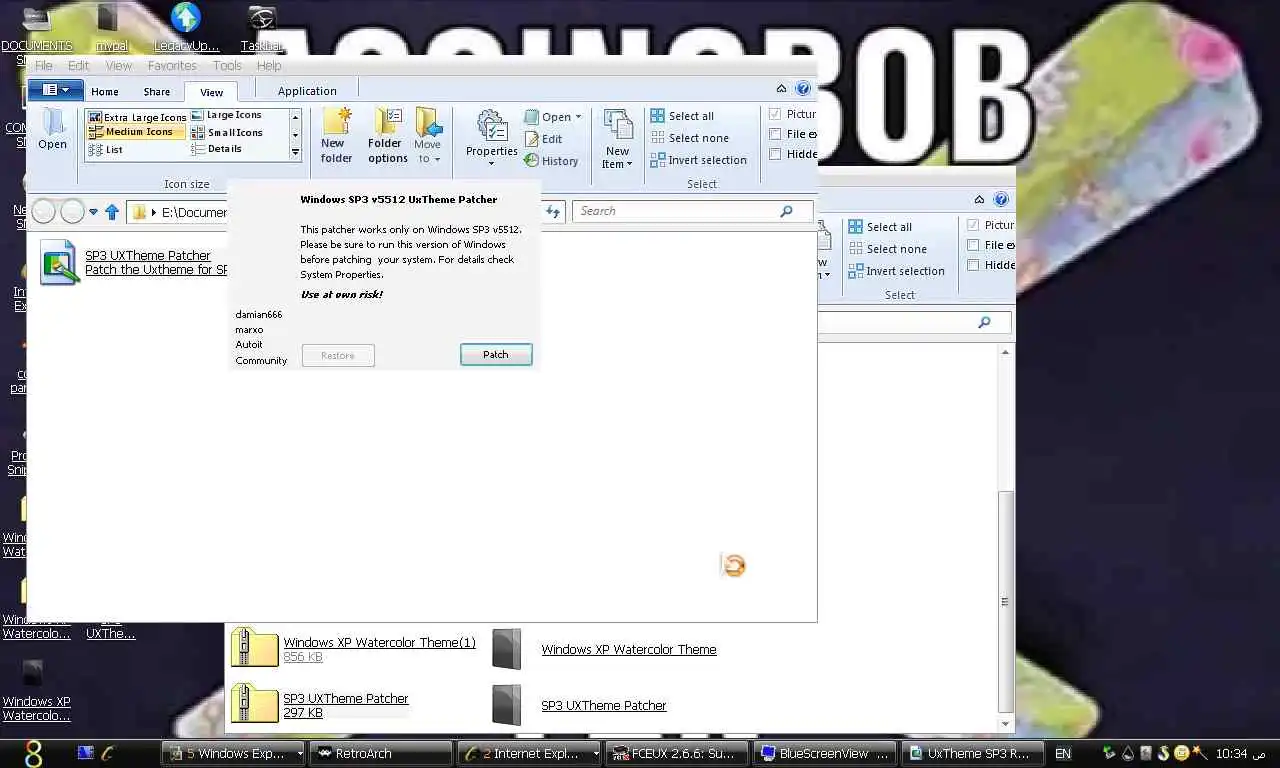The image size is (1280, 768).
Task: Switch to the Share ribbon tab
Action: [157, 91]
